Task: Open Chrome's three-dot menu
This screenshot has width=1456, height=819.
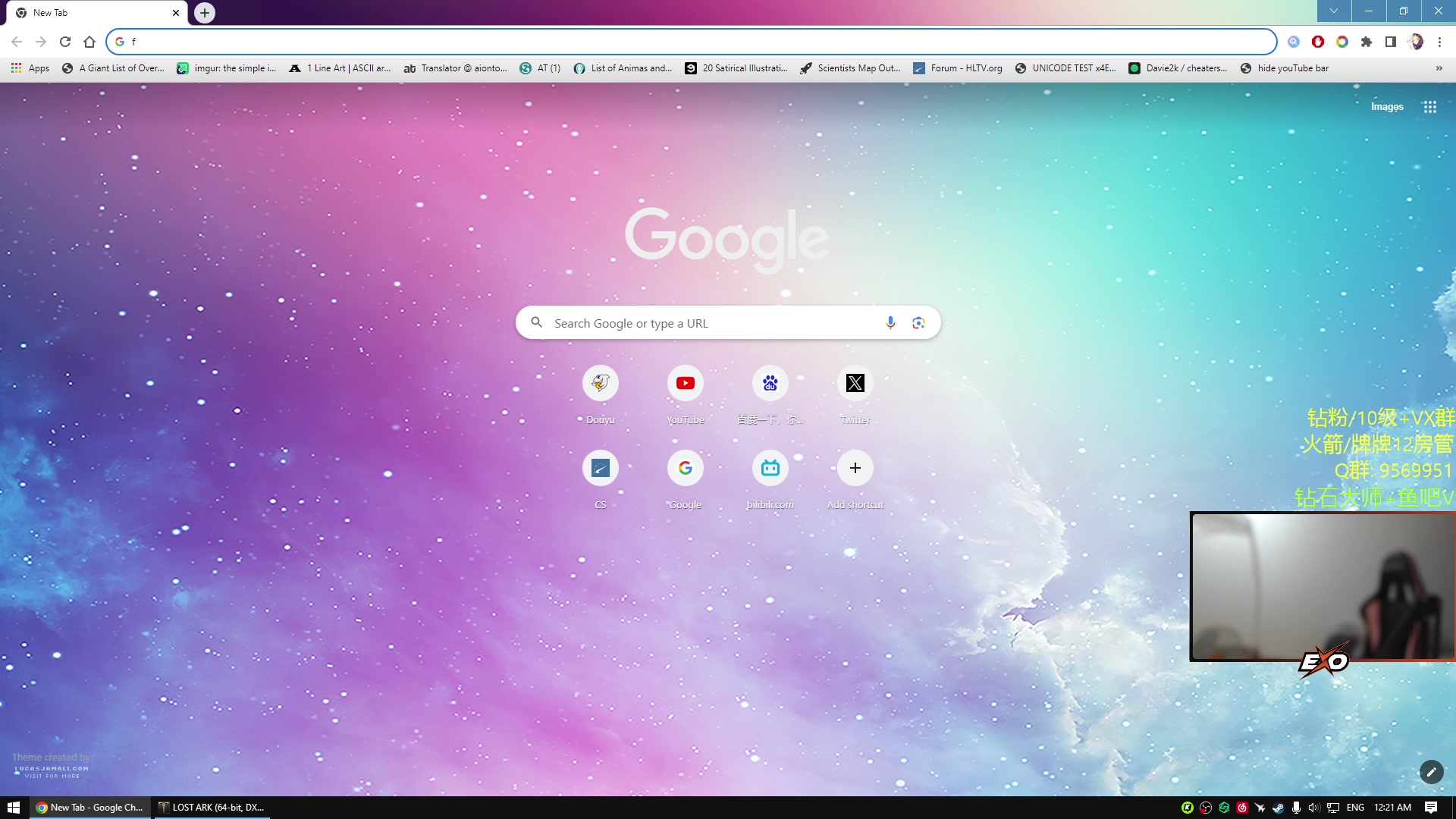Action: tap(1439, 42)
